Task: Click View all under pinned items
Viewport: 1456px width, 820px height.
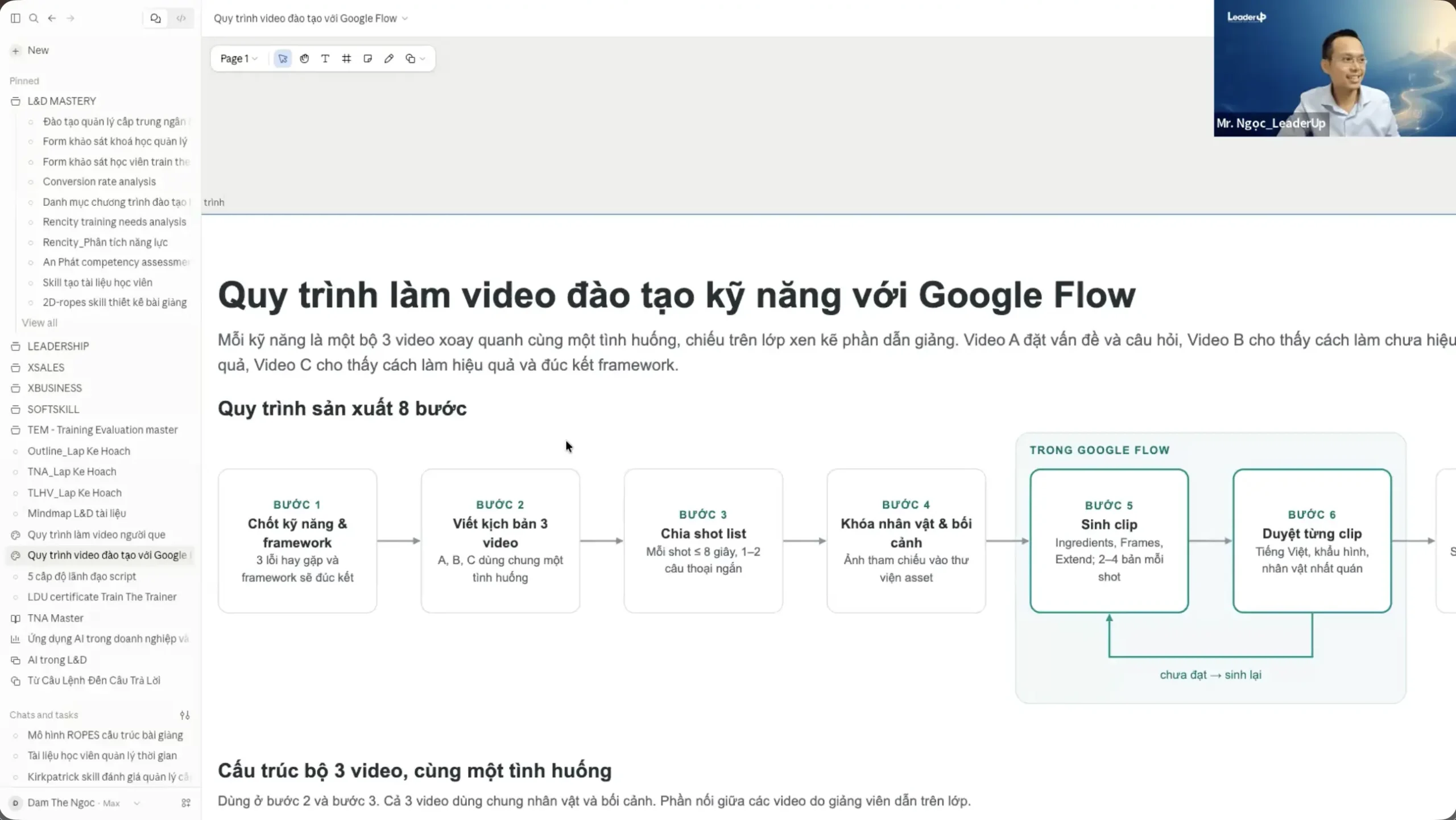Action: pyautogui.click(x=39, y=322)
